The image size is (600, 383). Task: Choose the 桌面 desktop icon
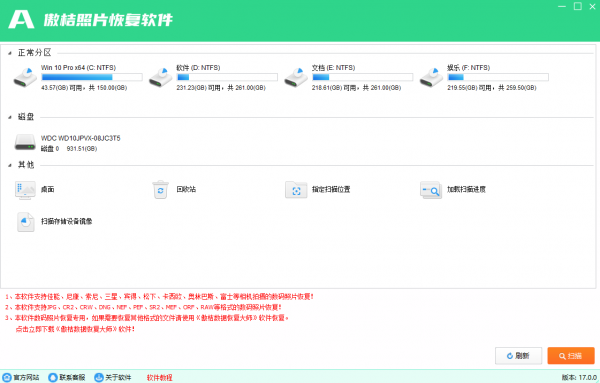tap(25, 190)
